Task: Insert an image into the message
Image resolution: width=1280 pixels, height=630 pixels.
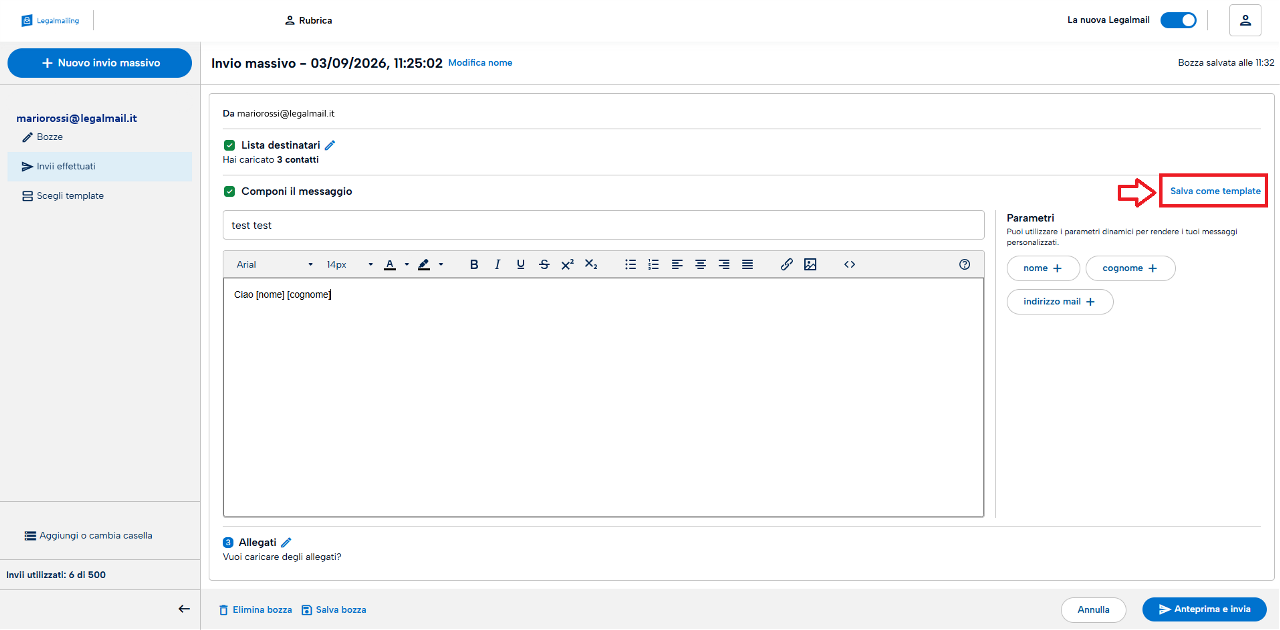Action: 811,265
